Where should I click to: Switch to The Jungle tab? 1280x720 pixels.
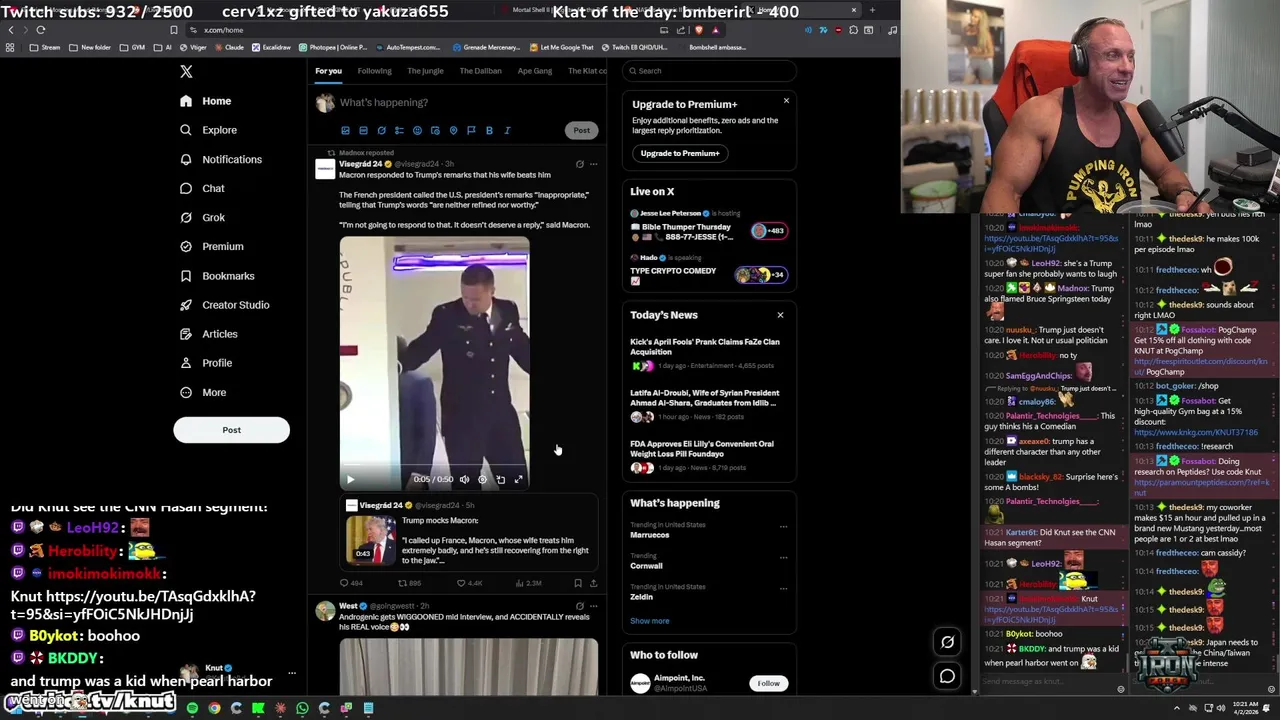click(x=425, y=71)
